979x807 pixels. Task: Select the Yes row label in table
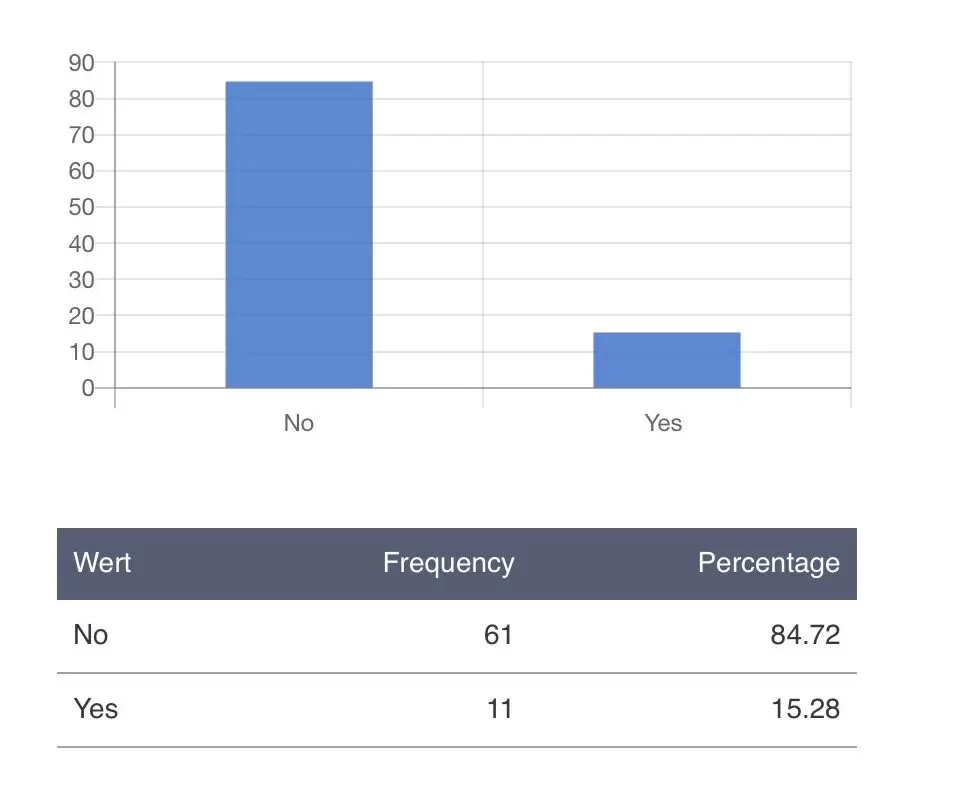(x=96, y=709)
